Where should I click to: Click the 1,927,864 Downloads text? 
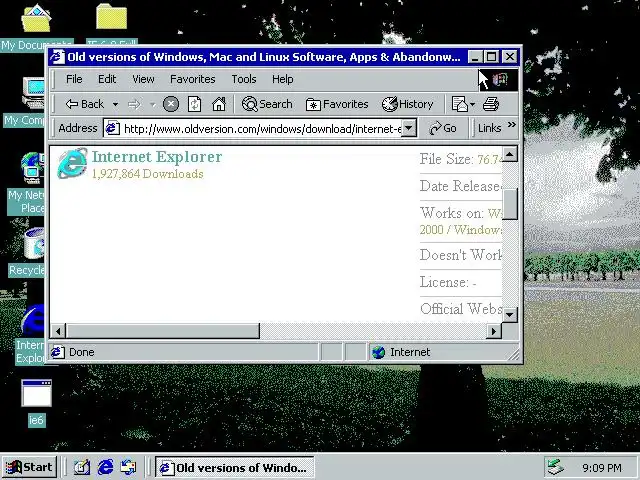tap(147, 174)
